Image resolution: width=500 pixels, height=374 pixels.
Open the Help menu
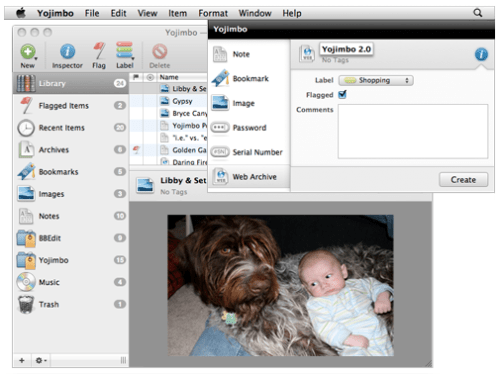click(x=292, y=13)
